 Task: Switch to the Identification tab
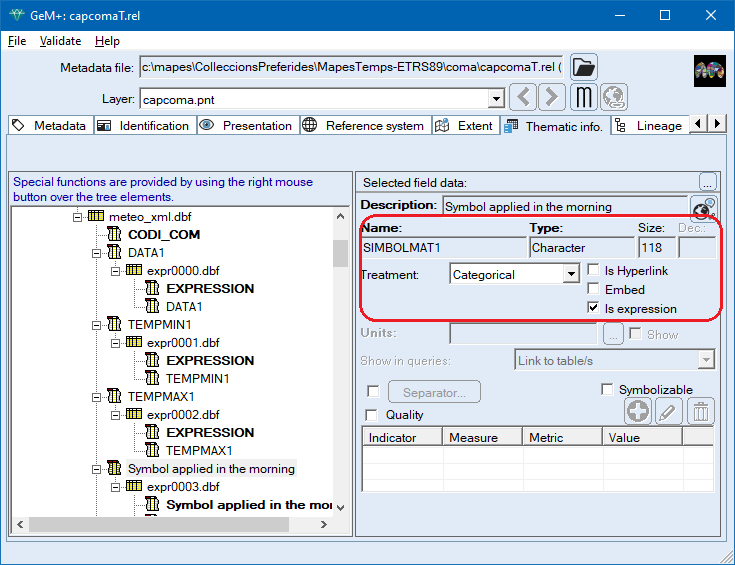tap(145, 126)
